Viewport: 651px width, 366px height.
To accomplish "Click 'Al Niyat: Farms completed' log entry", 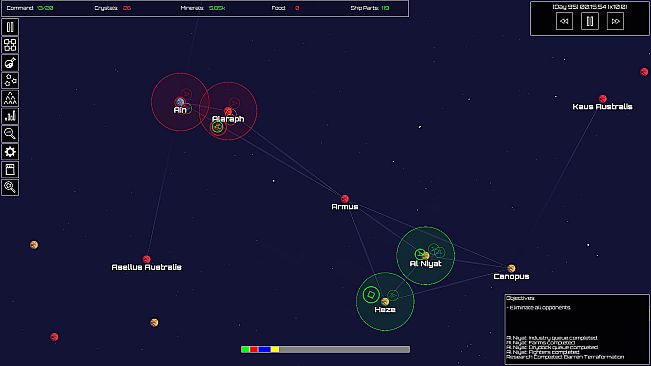I will click(x=541, y=342).
